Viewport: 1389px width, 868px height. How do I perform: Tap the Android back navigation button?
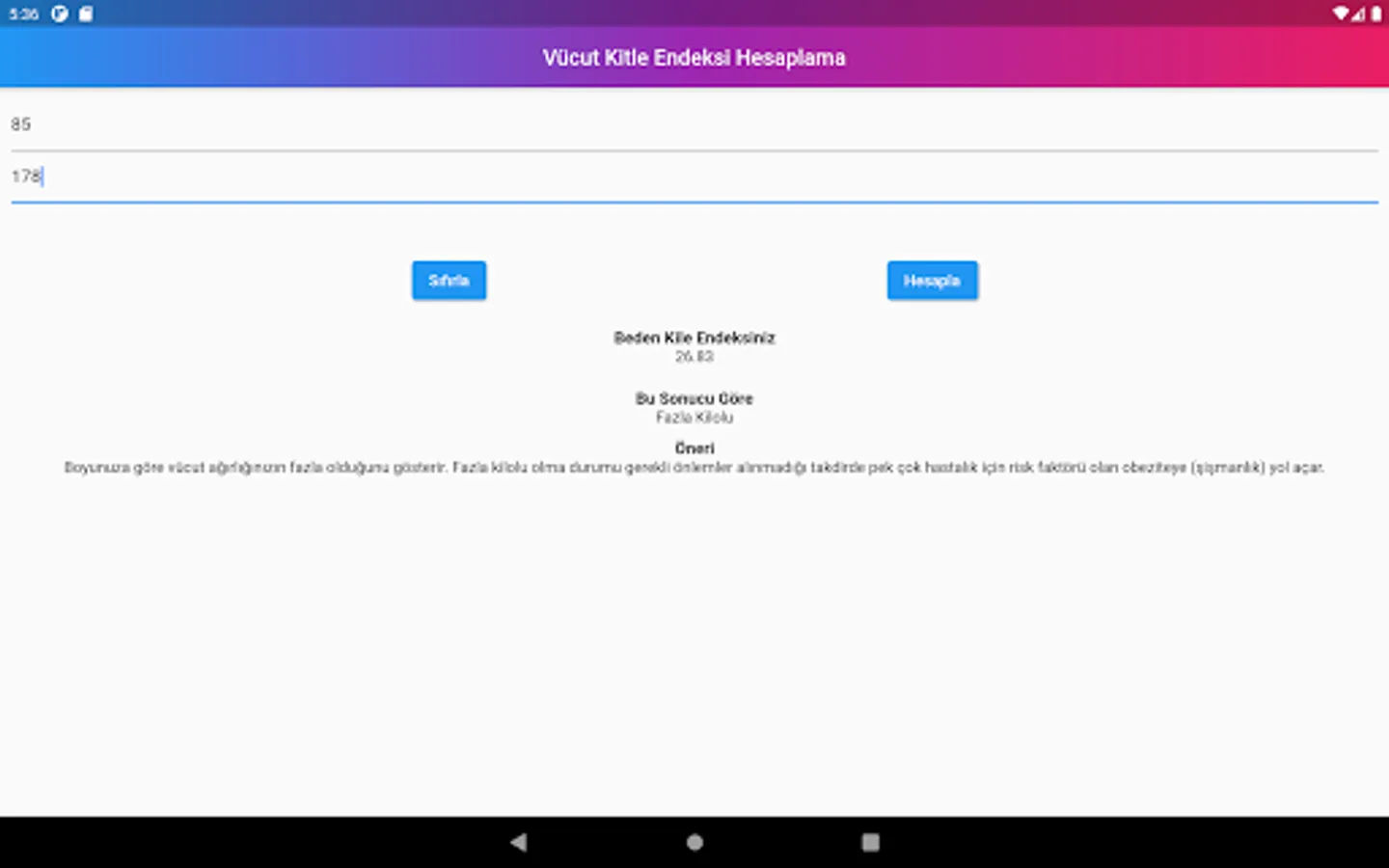point(519,842)
